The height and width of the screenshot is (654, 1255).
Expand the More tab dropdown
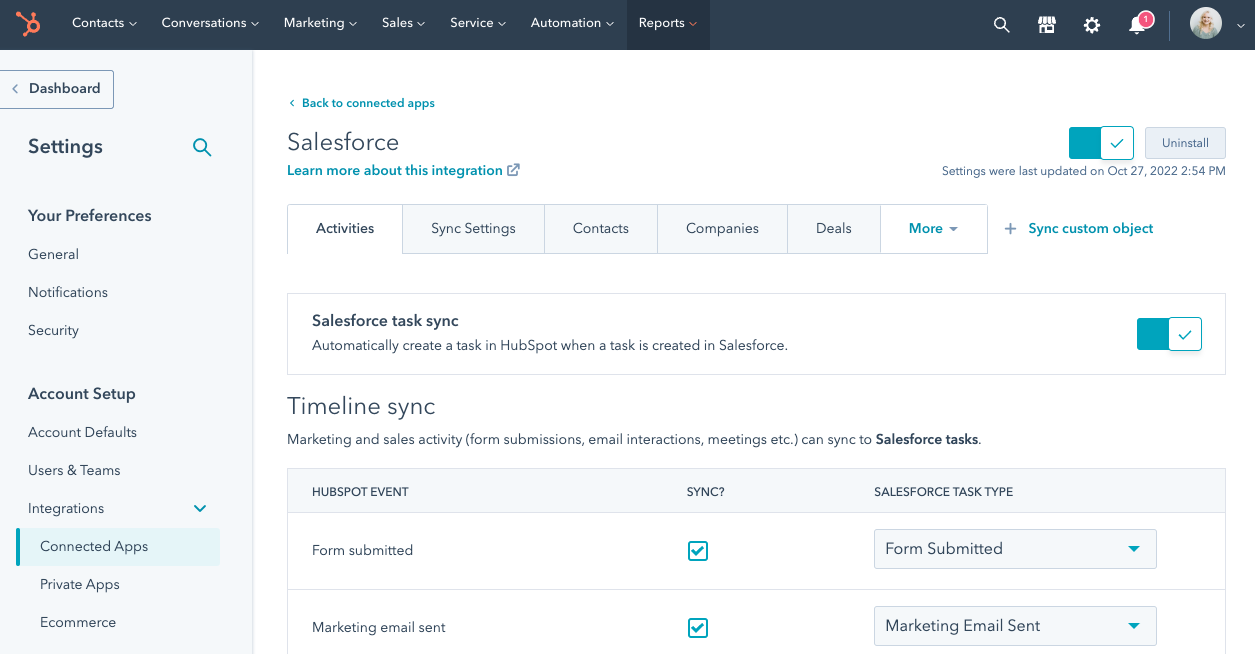(x=933, y=229)
